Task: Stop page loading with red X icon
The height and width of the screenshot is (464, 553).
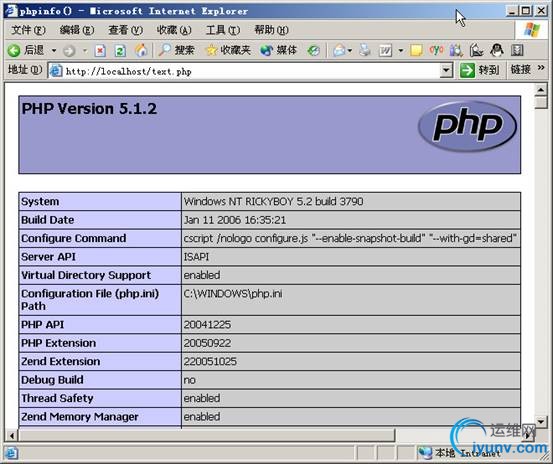Action: 100,51
